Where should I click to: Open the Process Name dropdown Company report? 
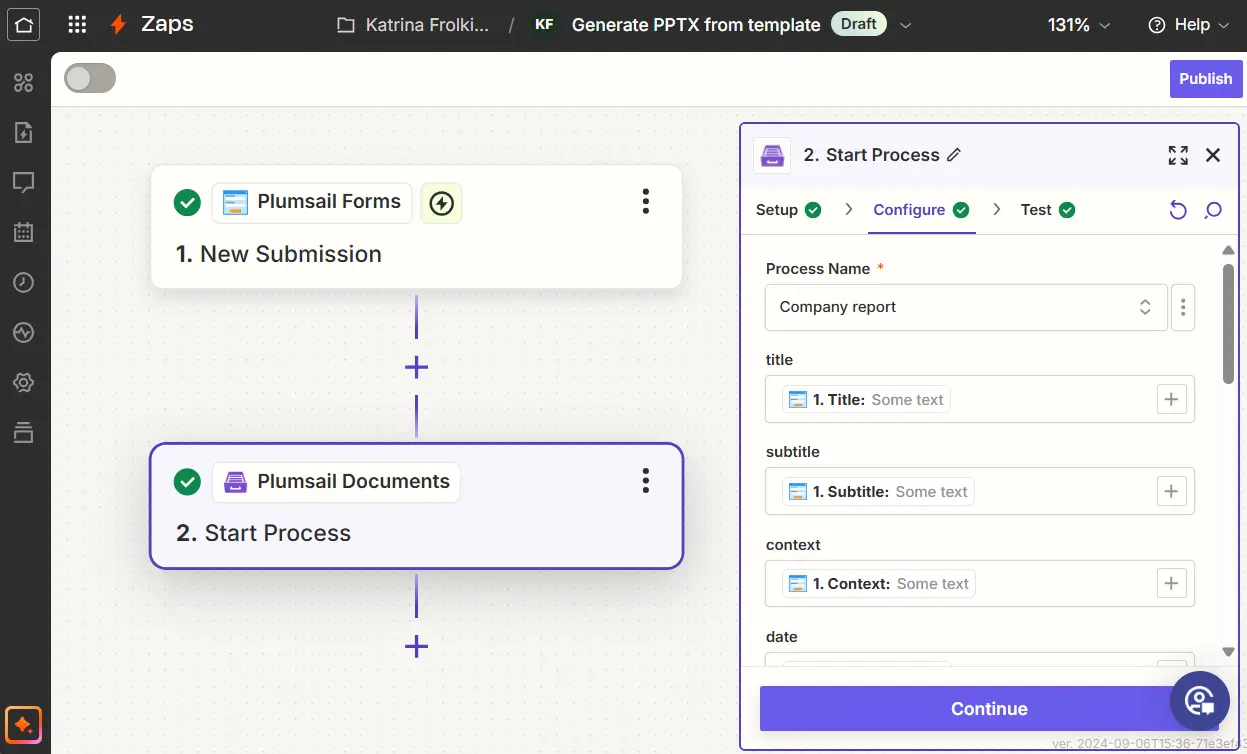click(x=966, y=307)
